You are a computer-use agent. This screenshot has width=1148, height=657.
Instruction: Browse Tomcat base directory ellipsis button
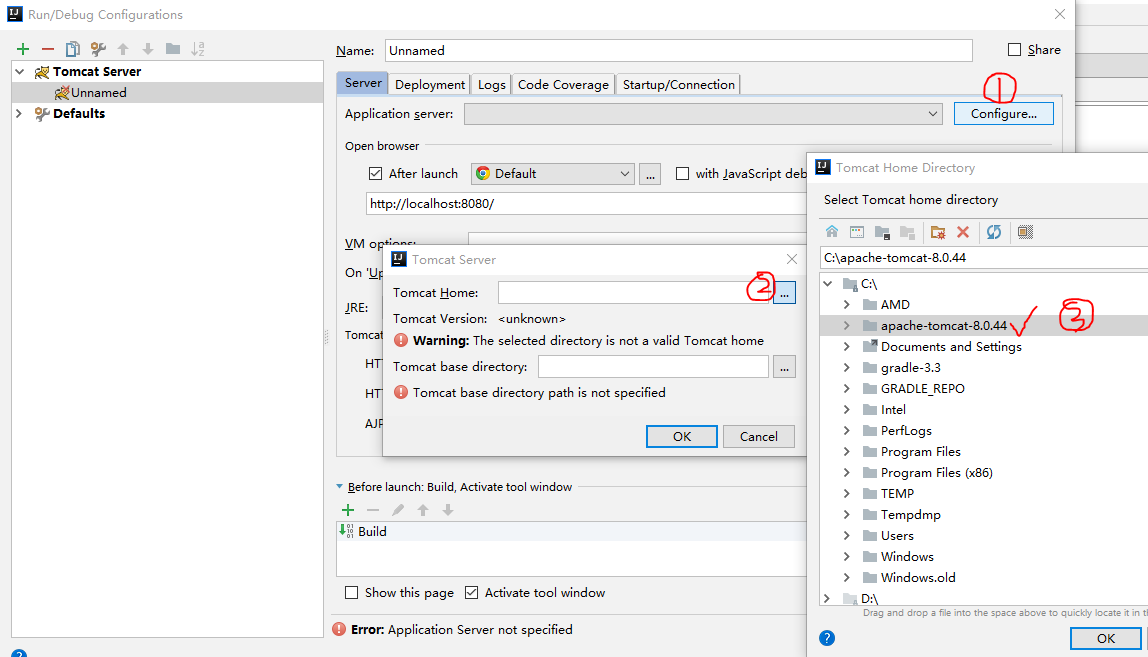click(x=784, y=367)
